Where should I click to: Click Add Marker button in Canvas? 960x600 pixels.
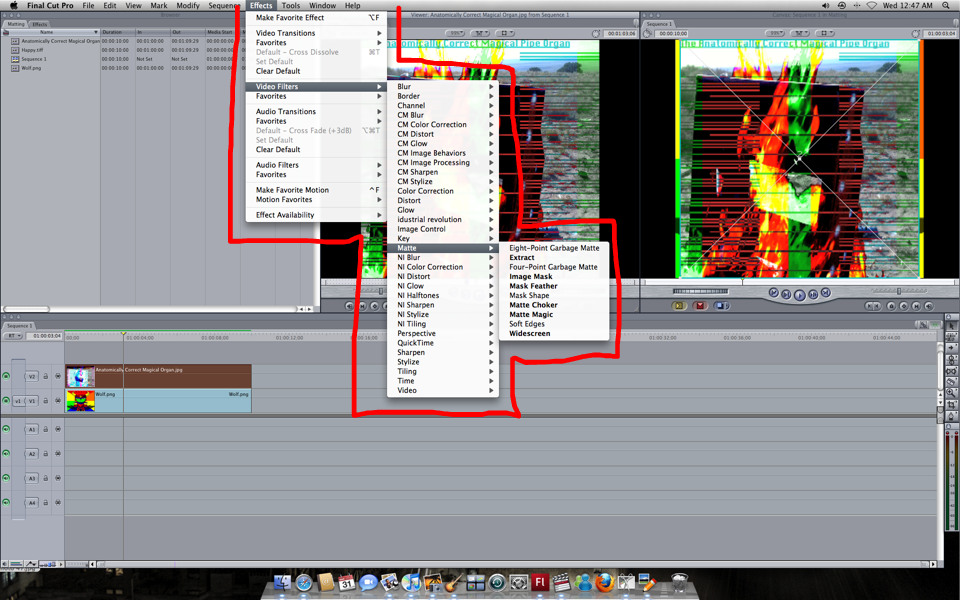click(891, 306)
